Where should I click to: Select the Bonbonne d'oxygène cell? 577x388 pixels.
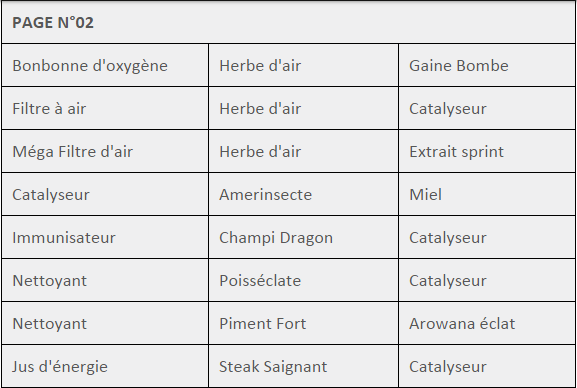click(x=105, y=65)
